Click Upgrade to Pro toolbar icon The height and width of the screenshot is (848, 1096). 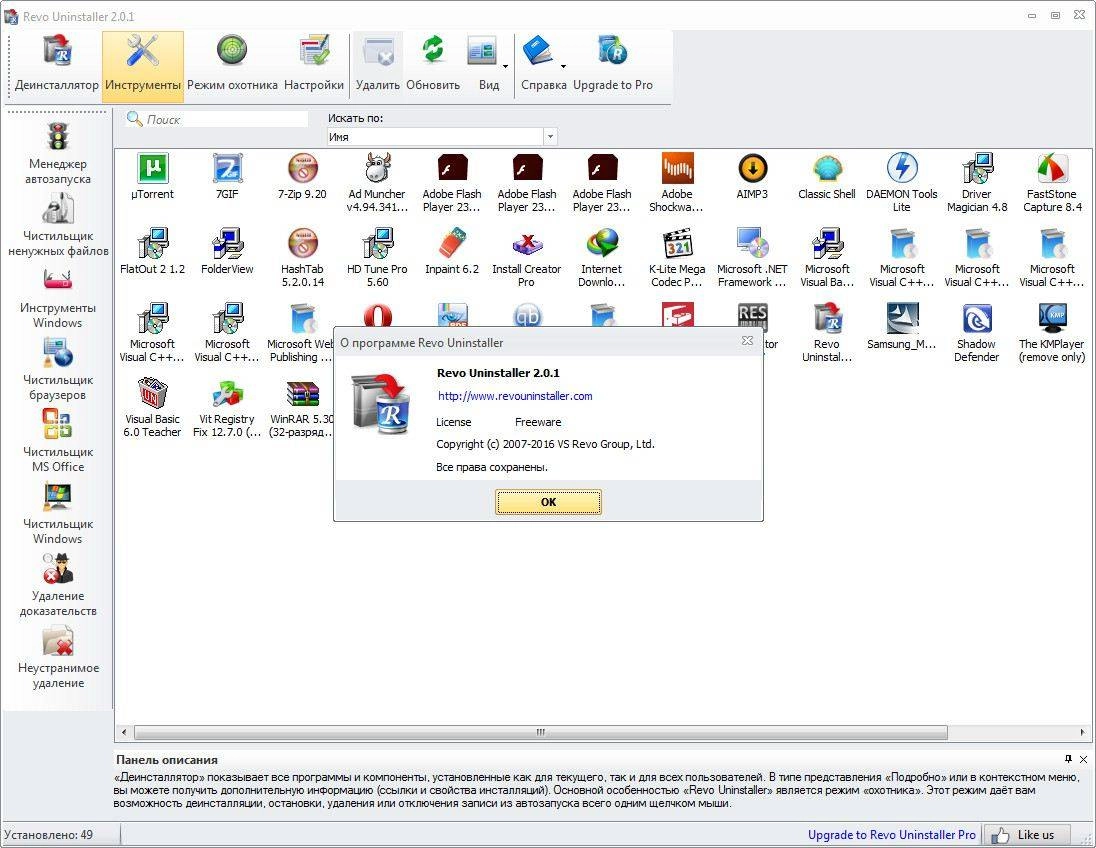point(613,66)
